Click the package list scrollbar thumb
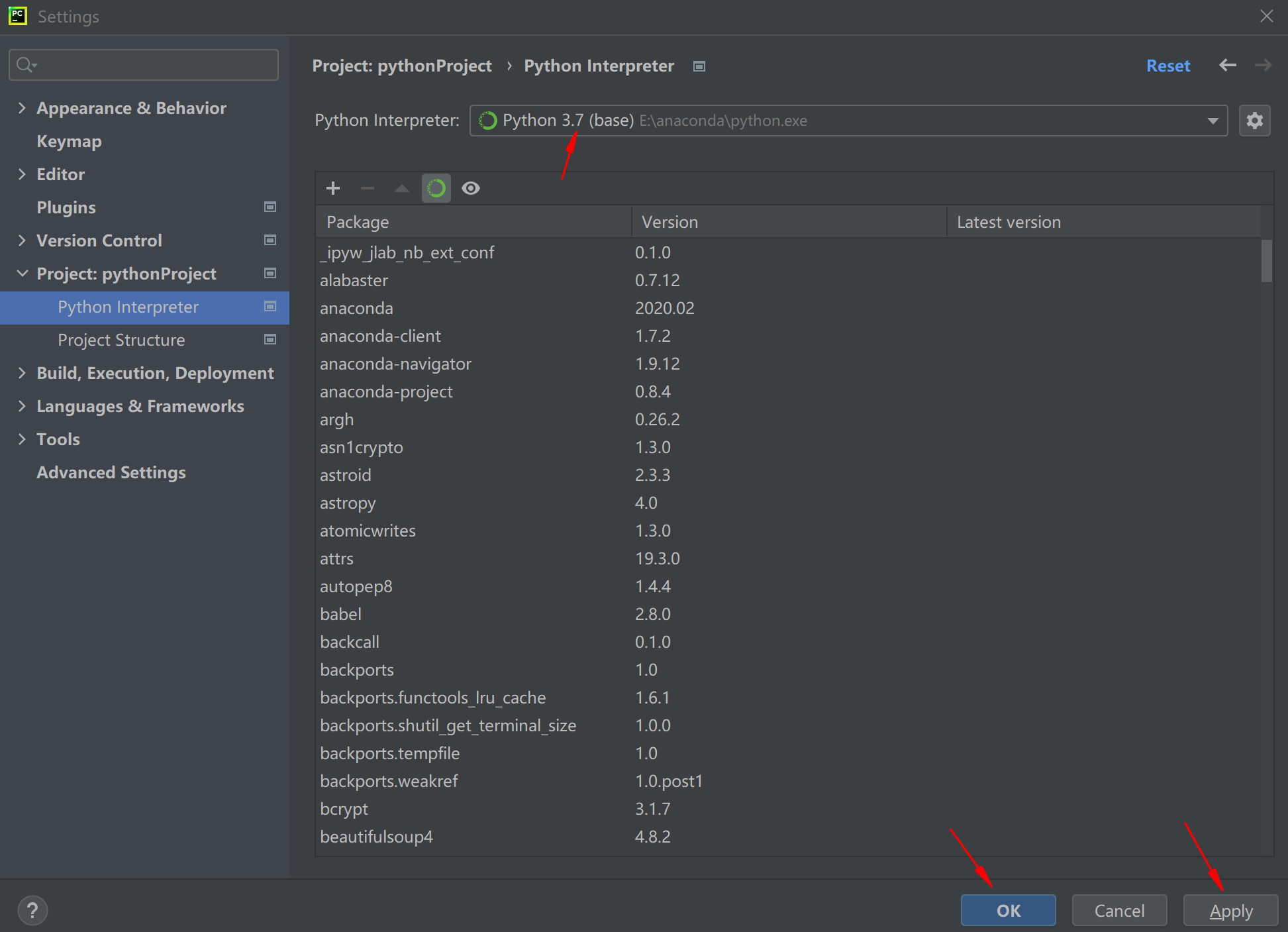1288x932 pixels. click(1266, 261)
